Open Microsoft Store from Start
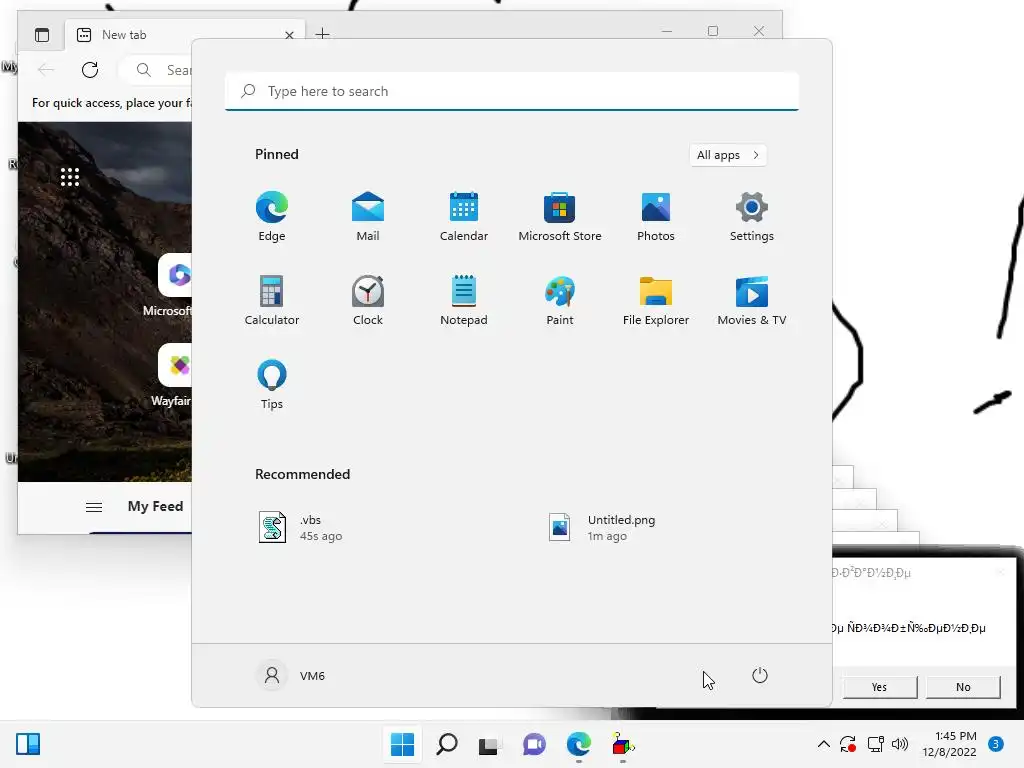1024x768 pixels. 560,217
